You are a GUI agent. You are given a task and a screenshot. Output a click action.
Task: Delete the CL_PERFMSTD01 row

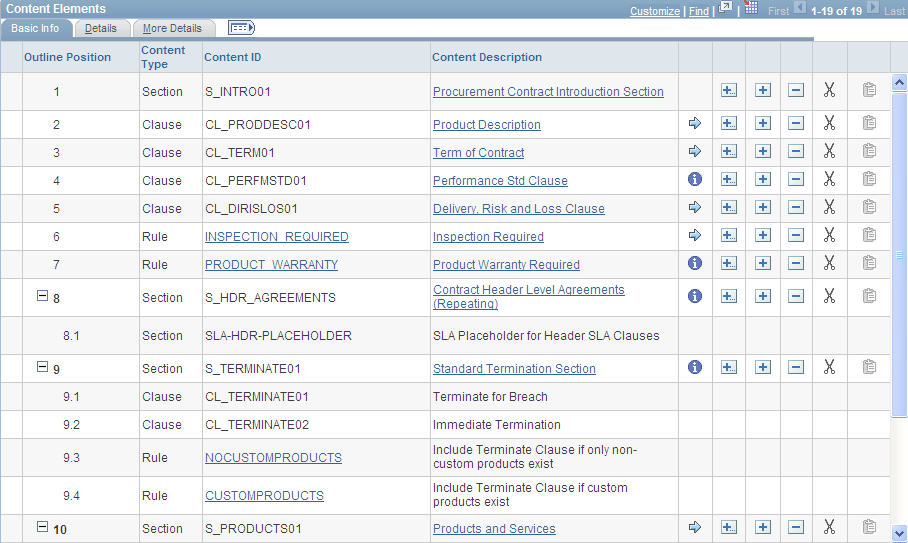coord(796,179)
